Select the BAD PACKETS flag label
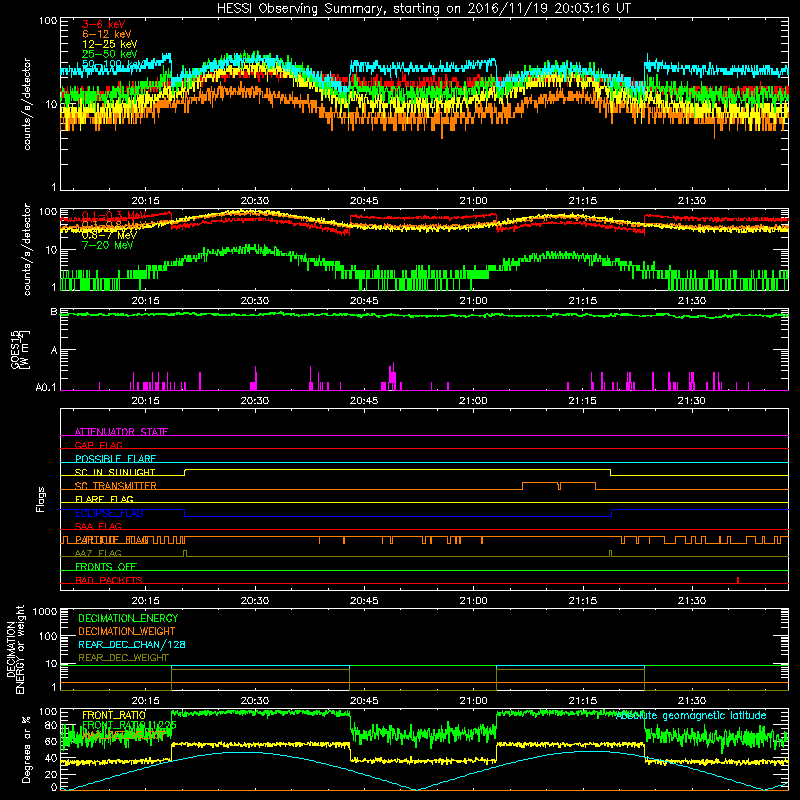This screenshot has height=800, width=800. [x=109, y=580]
